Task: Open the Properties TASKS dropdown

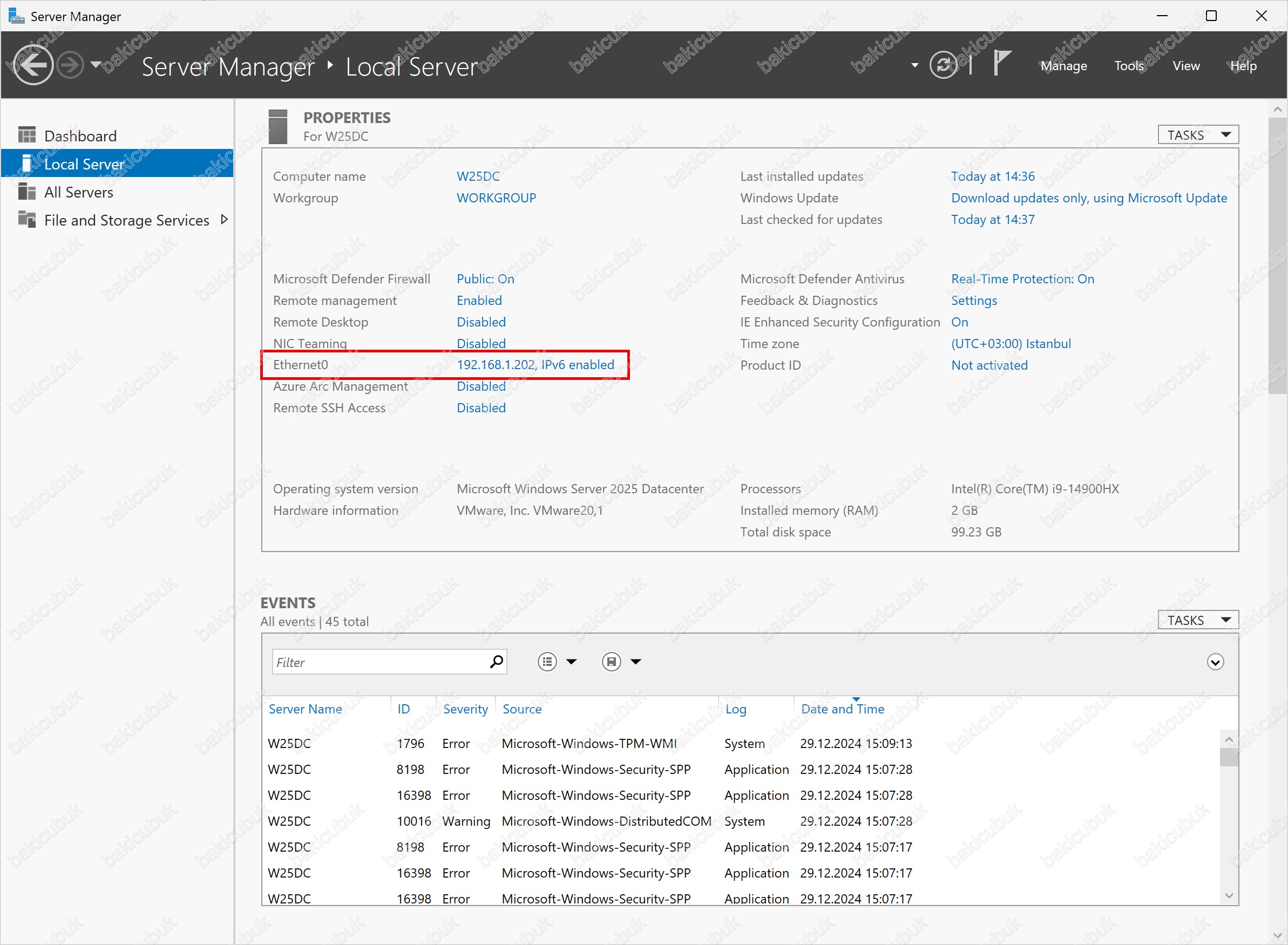Action: point(1198,135)
